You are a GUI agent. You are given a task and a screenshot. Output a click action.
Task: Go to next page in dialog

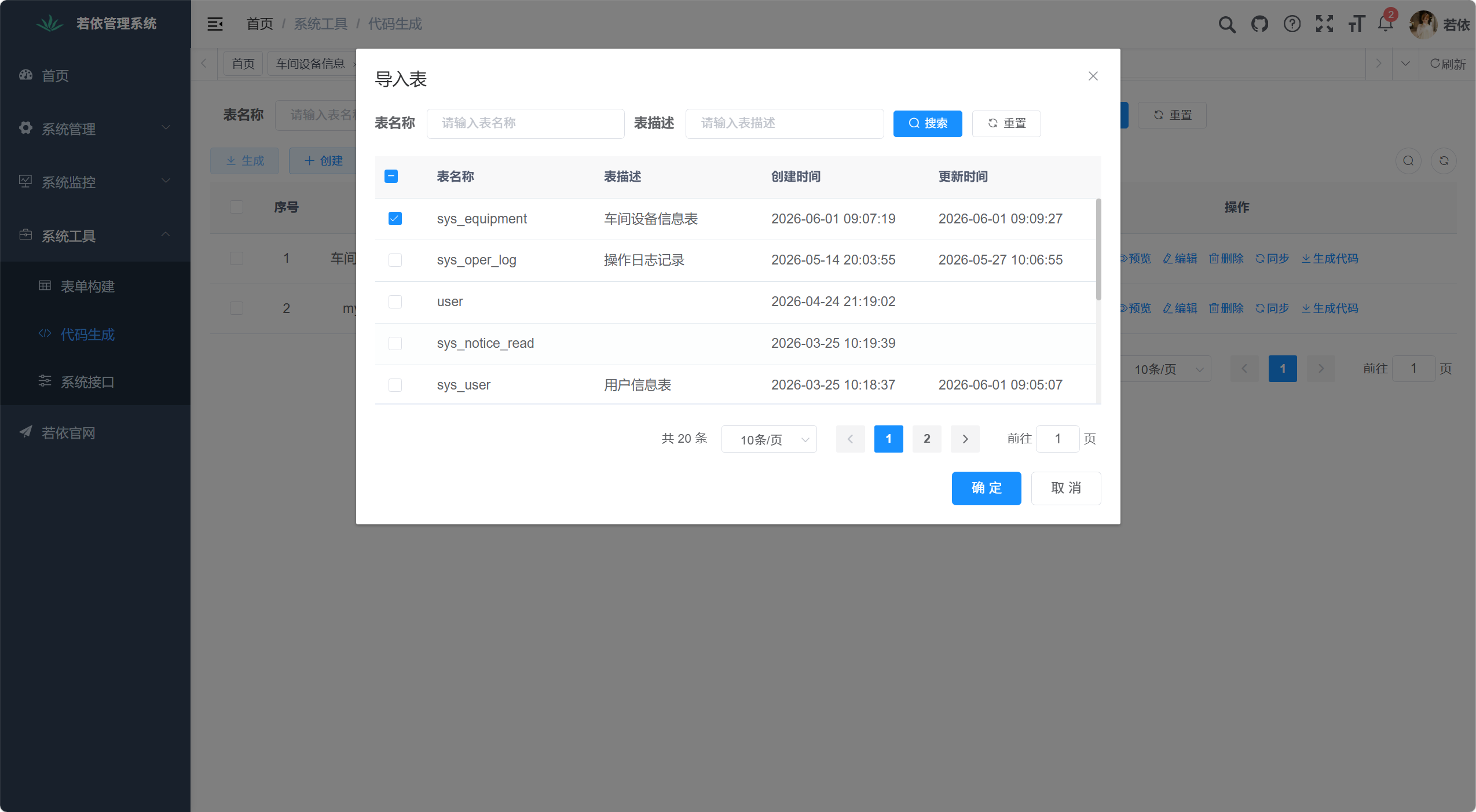tap(965, 439)
